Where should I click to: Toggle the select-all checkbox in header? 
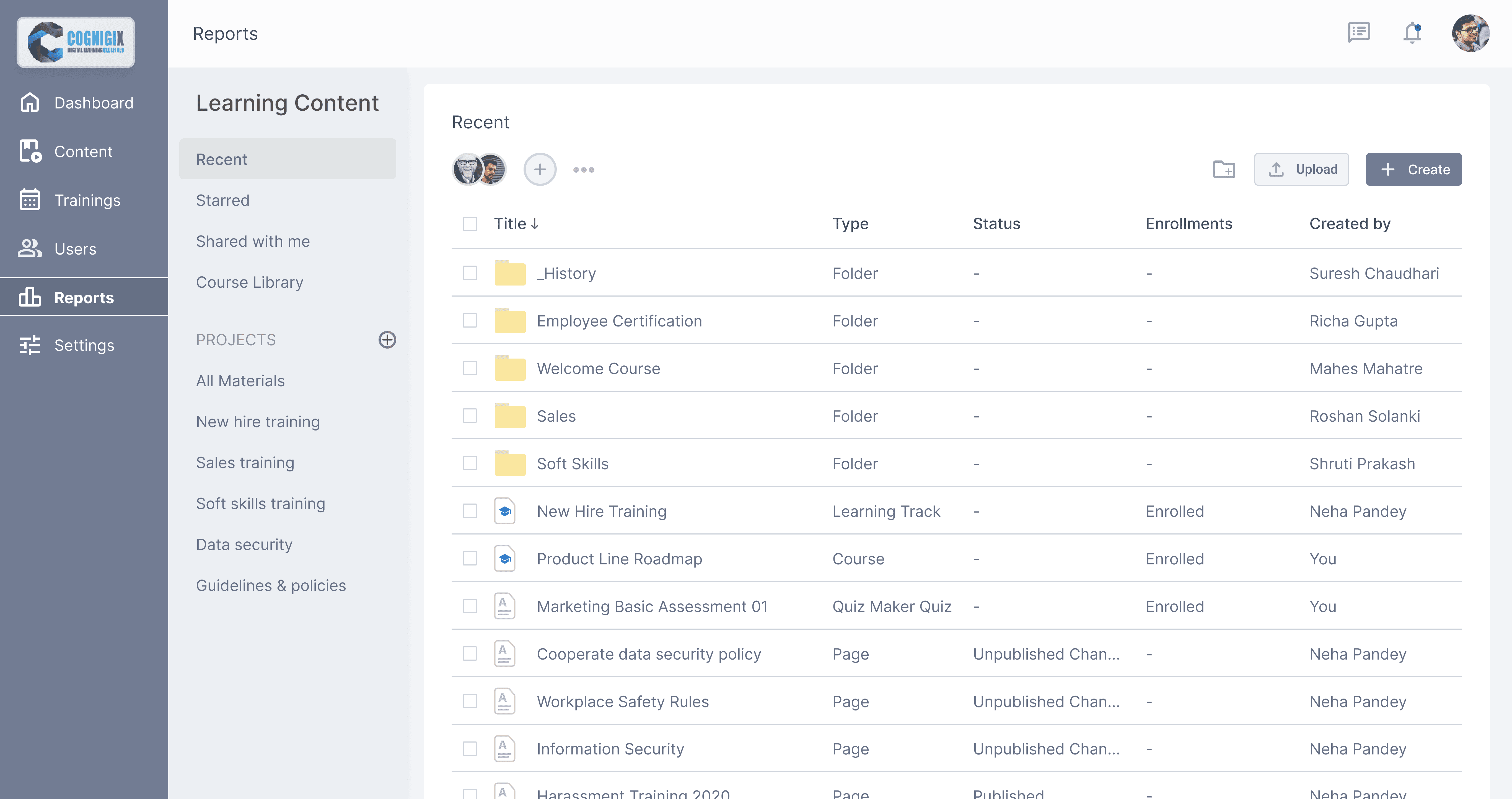coord(470,224)
